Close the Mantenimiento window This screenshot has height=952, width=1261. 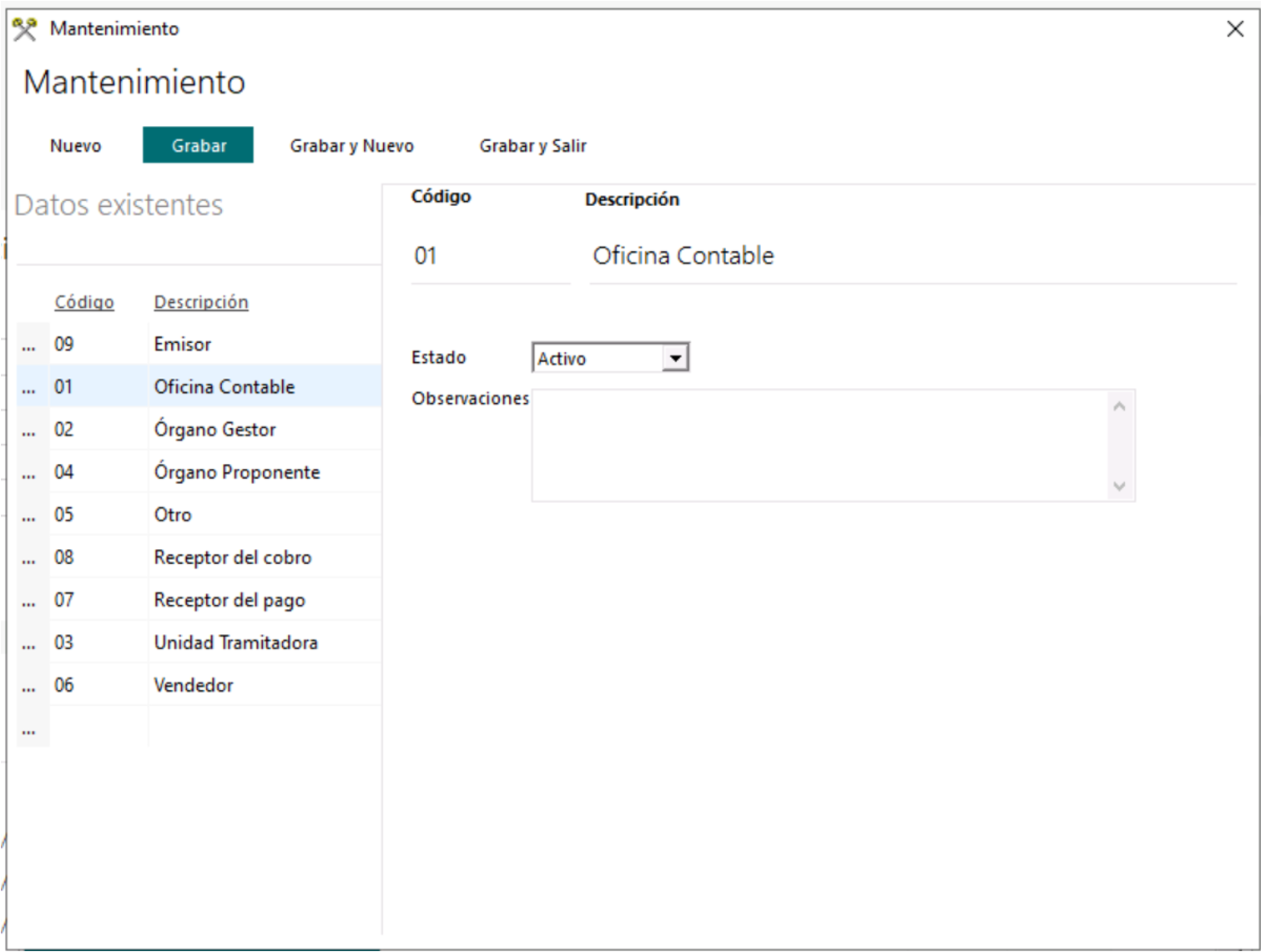1235,29
